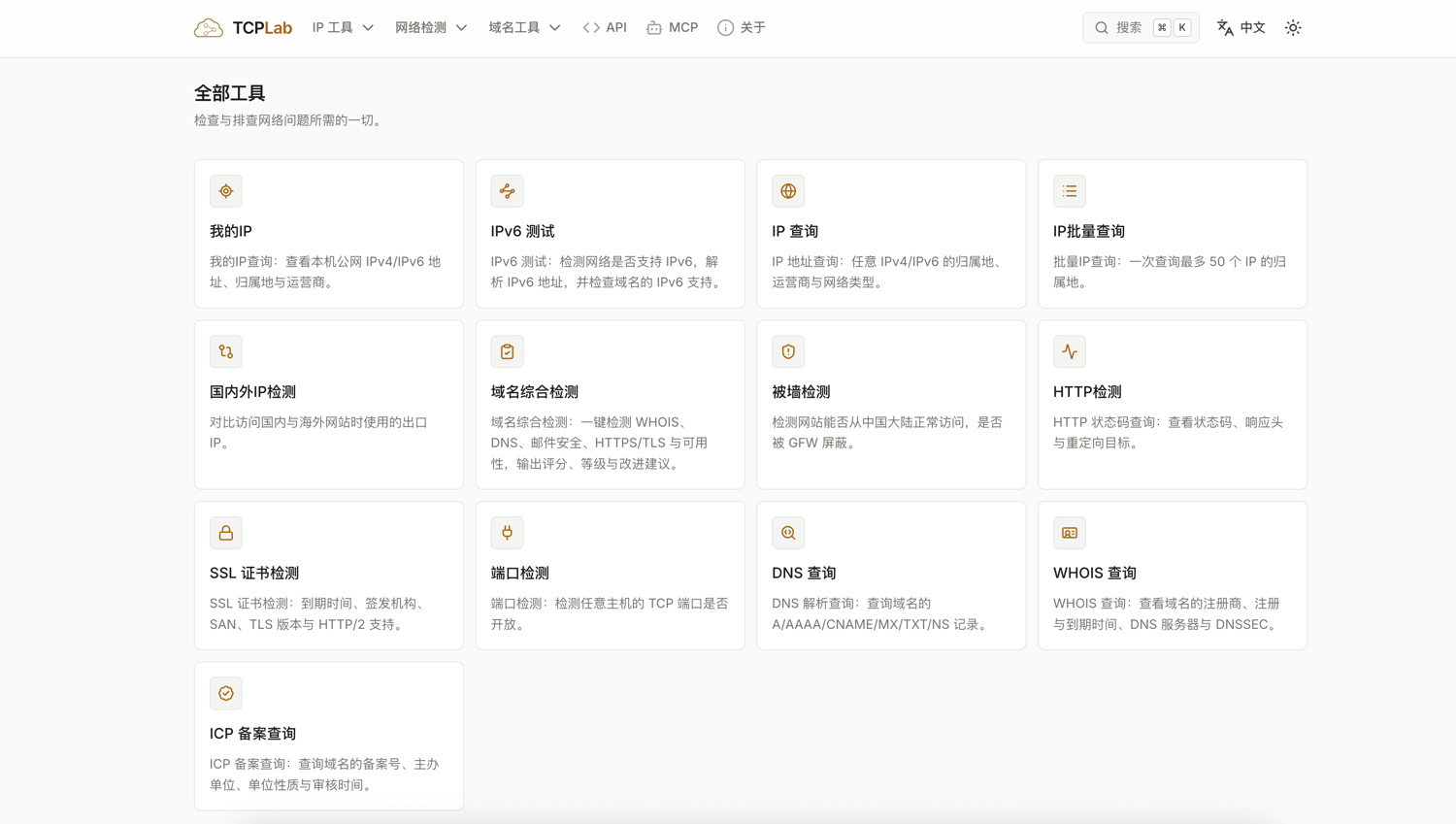
Task: Open the WHOIS 查询 tool title link
Action: tap(1094, 573)
